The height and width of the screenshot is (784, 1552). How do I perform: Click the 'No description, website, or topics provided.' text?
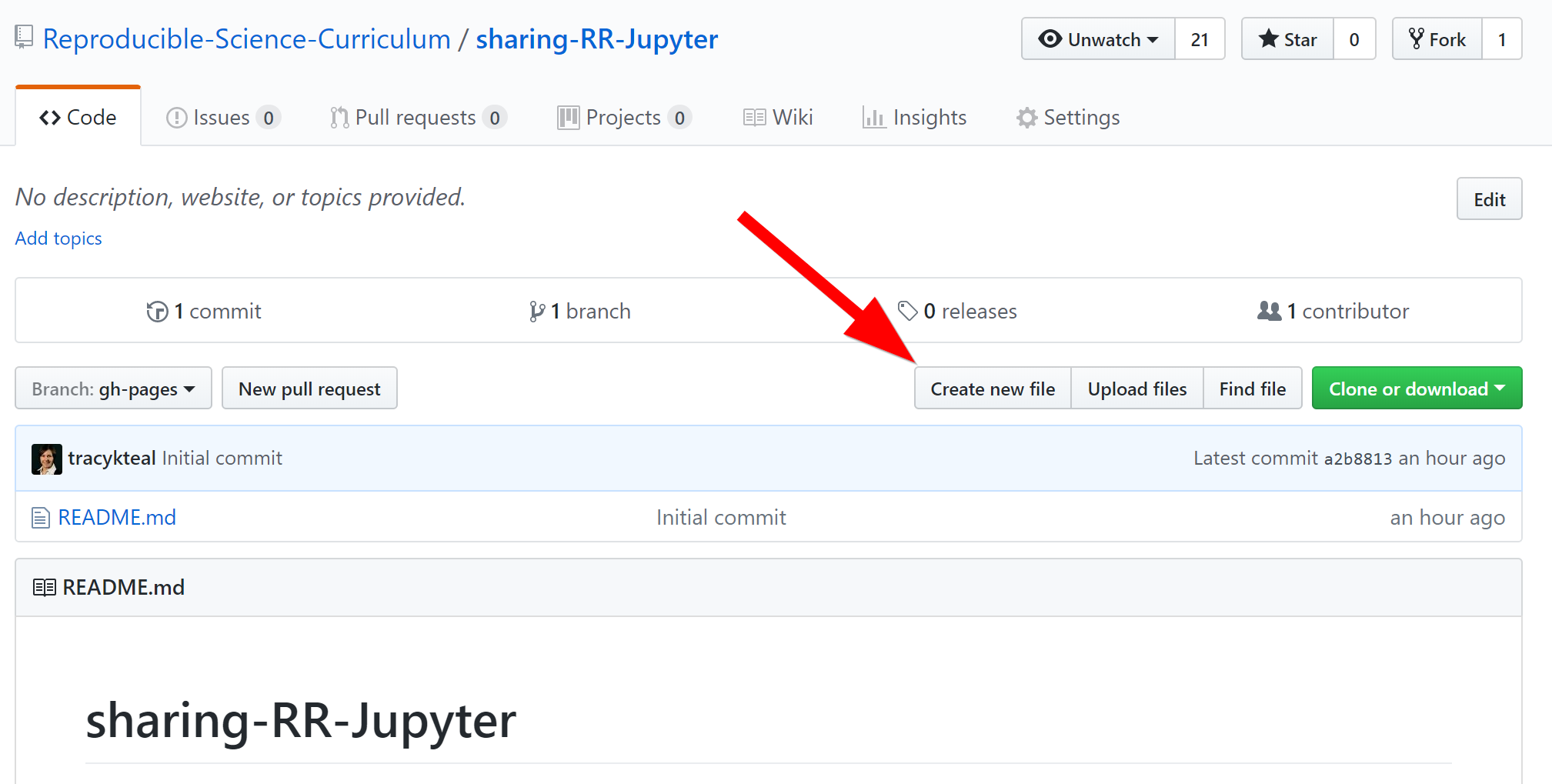(240, 197)
